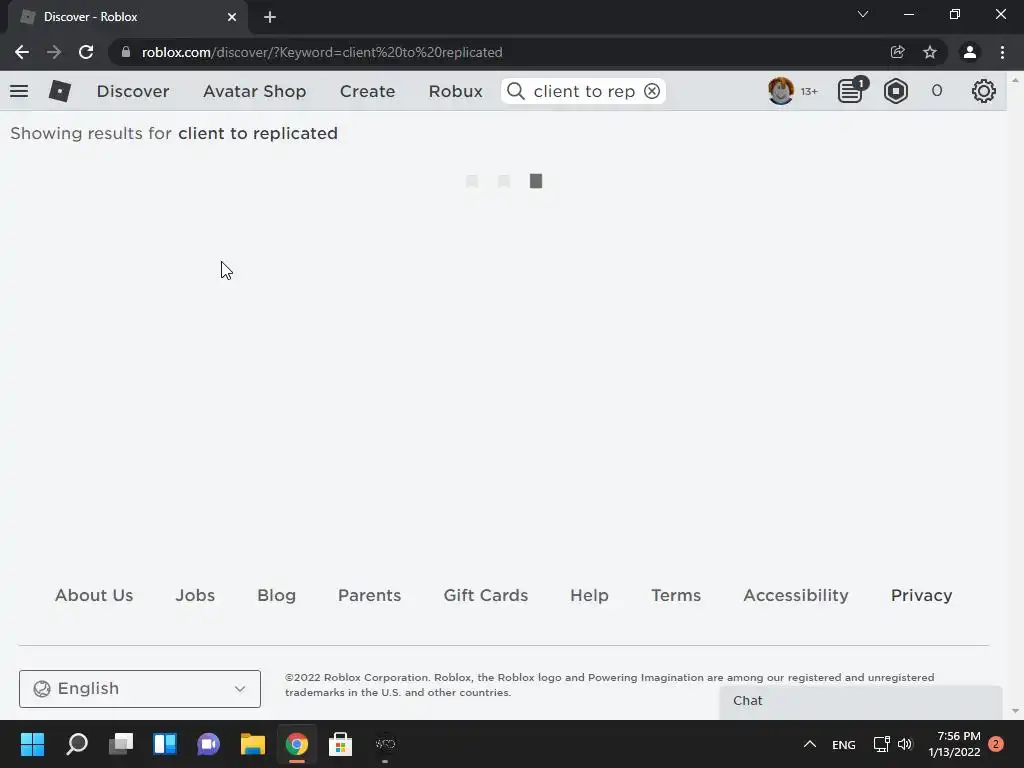
Task: Open the clock and date panel
Action: coord(954,744)
